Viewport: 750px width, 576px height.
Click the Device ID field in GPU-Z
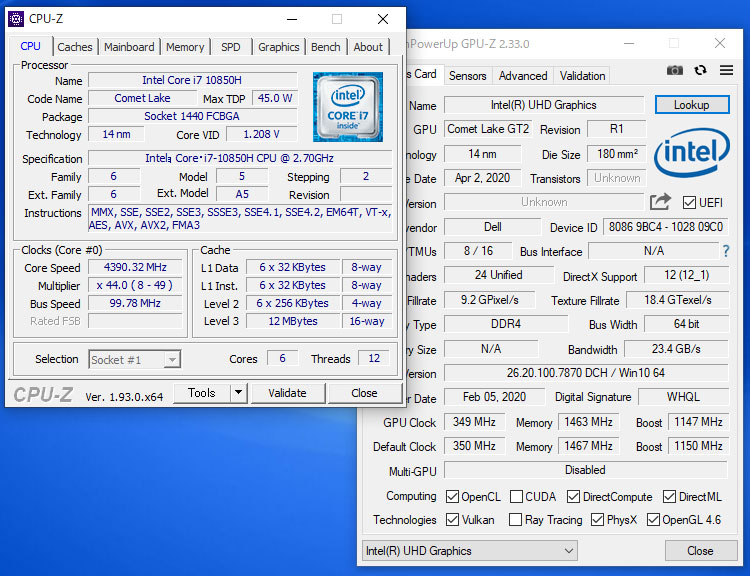[666, 227]
